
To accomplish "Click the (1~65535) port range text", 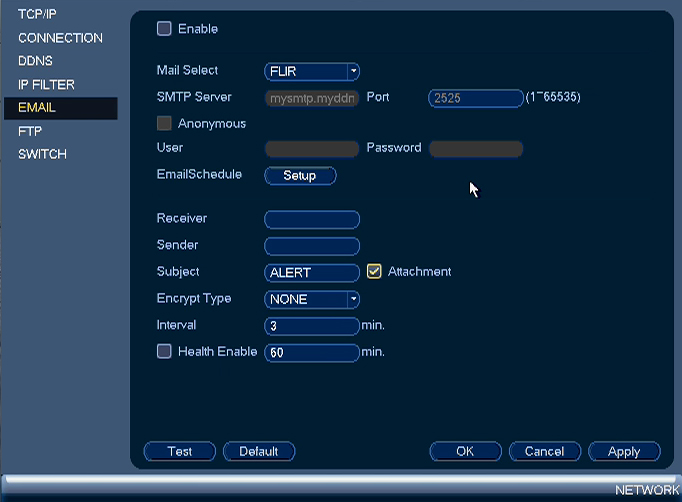I will pyautogui.click(x=553, y=97).
